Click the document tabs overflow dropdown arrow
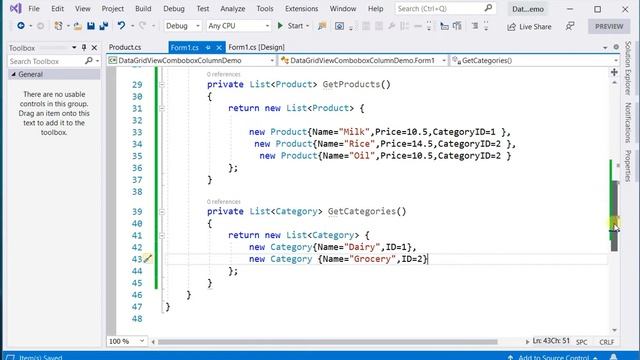This screenshot has height=360, width=640. pos(605,48)
